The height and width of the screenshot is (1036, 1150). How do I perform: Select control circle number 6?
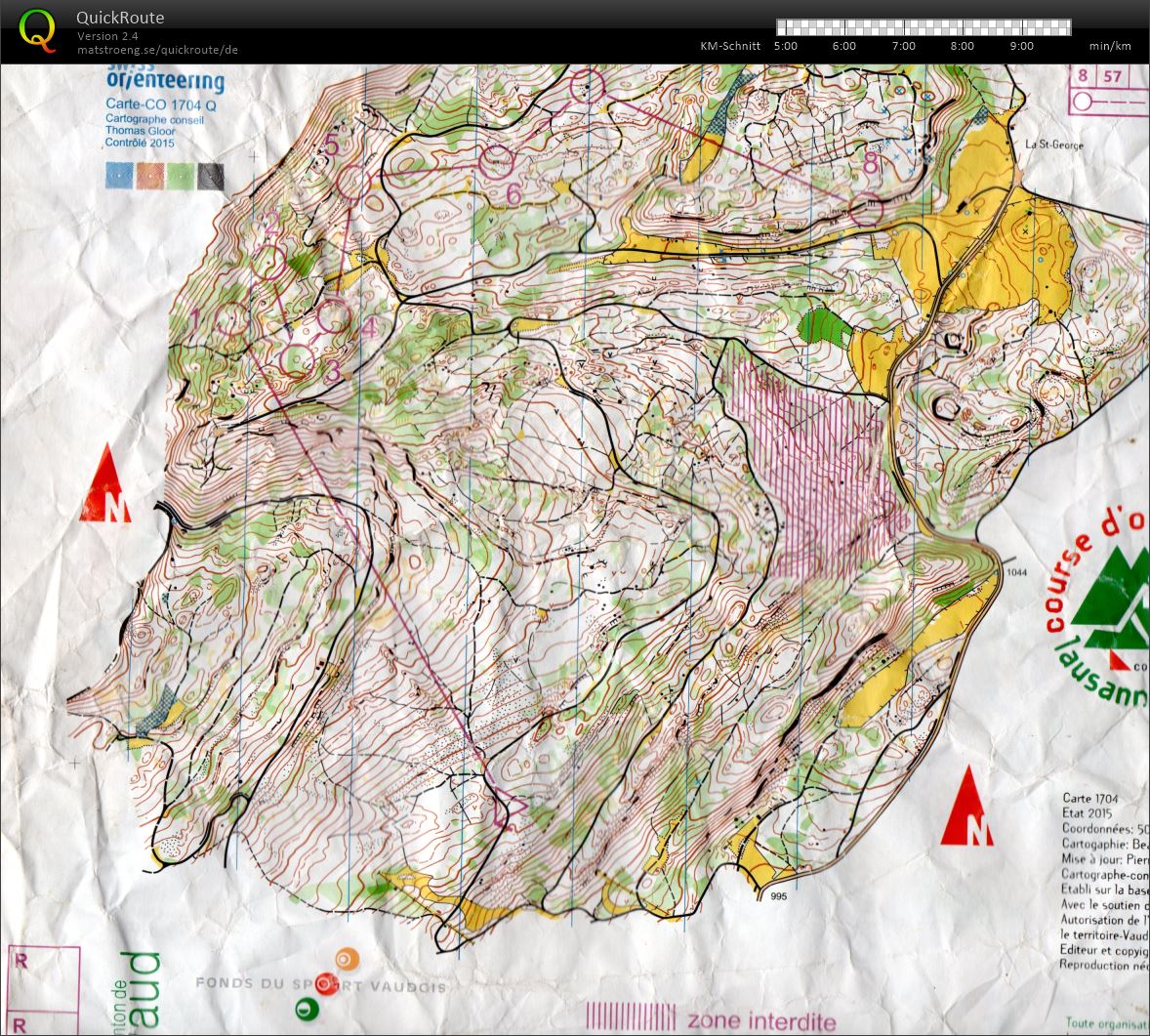pyautogui.click(x=497, y=162)
